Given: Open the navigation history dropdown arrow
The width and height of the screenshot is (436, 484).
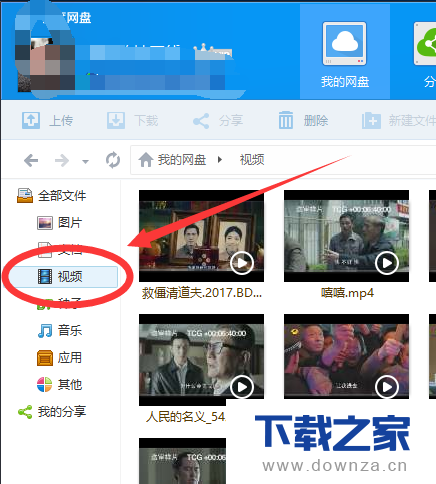Looking at the screenshot, I should (85, 162).
